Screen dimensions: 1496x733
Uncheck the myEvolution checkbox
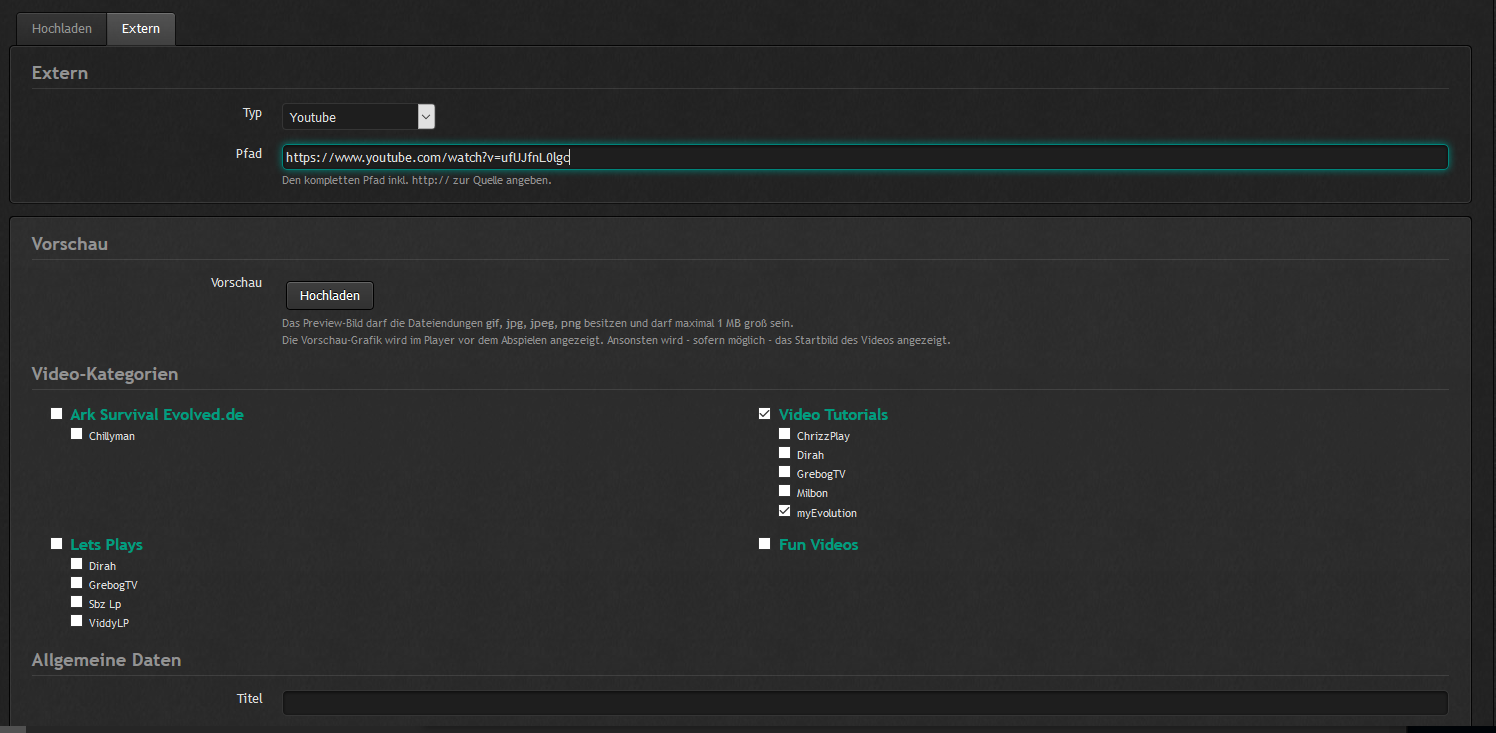[785, 511]
